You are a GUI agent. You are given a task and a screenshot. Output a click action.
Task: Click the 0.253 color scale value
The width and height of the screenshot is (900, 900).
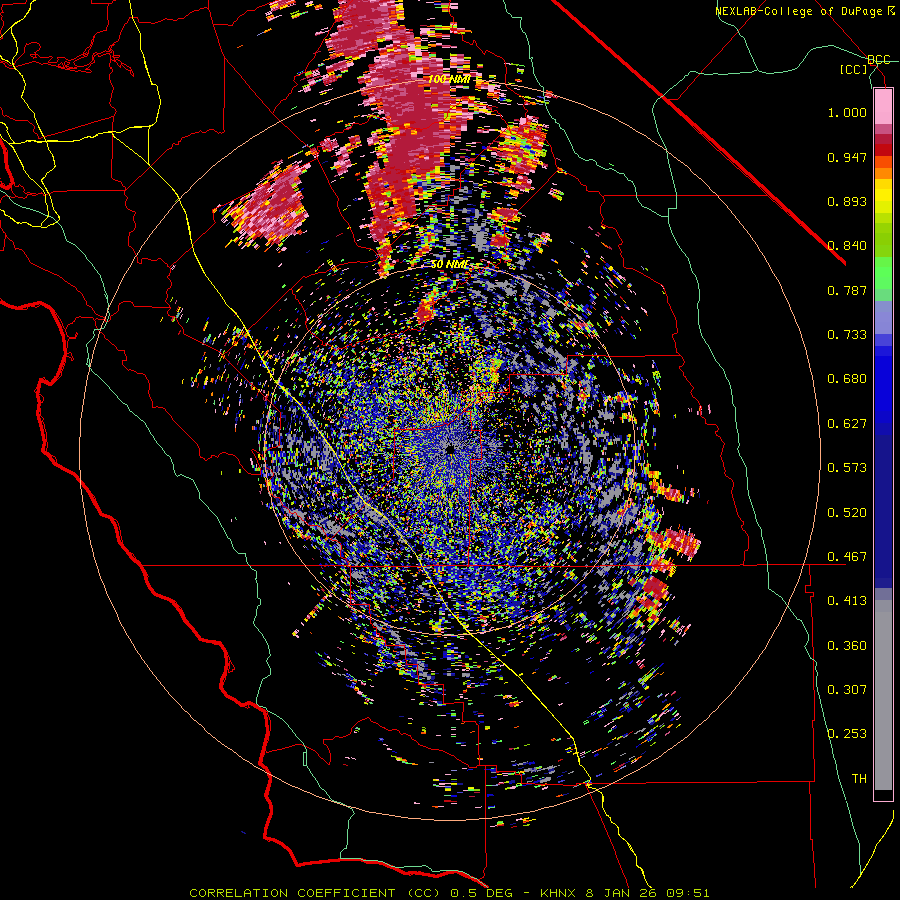click(x=847, y=734)
